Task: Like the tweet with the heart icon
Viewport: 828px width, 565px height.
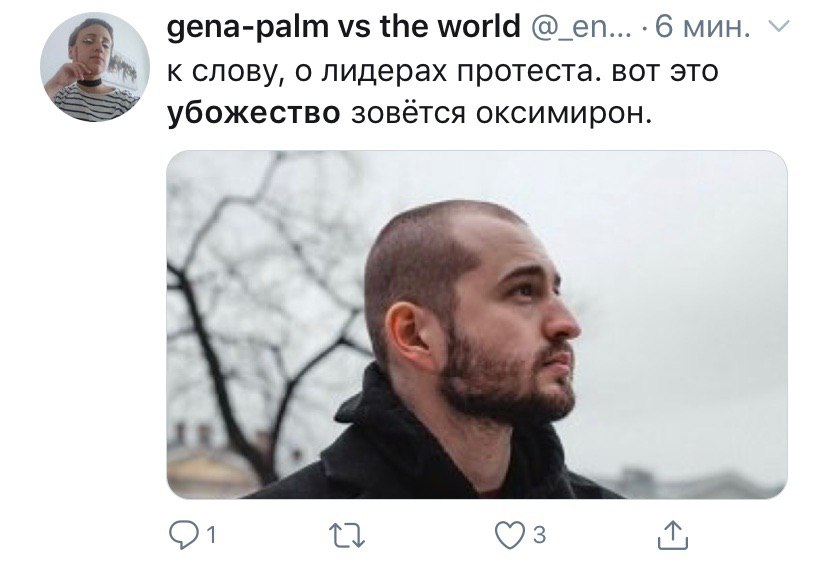Action: click(x=510, y=535)
